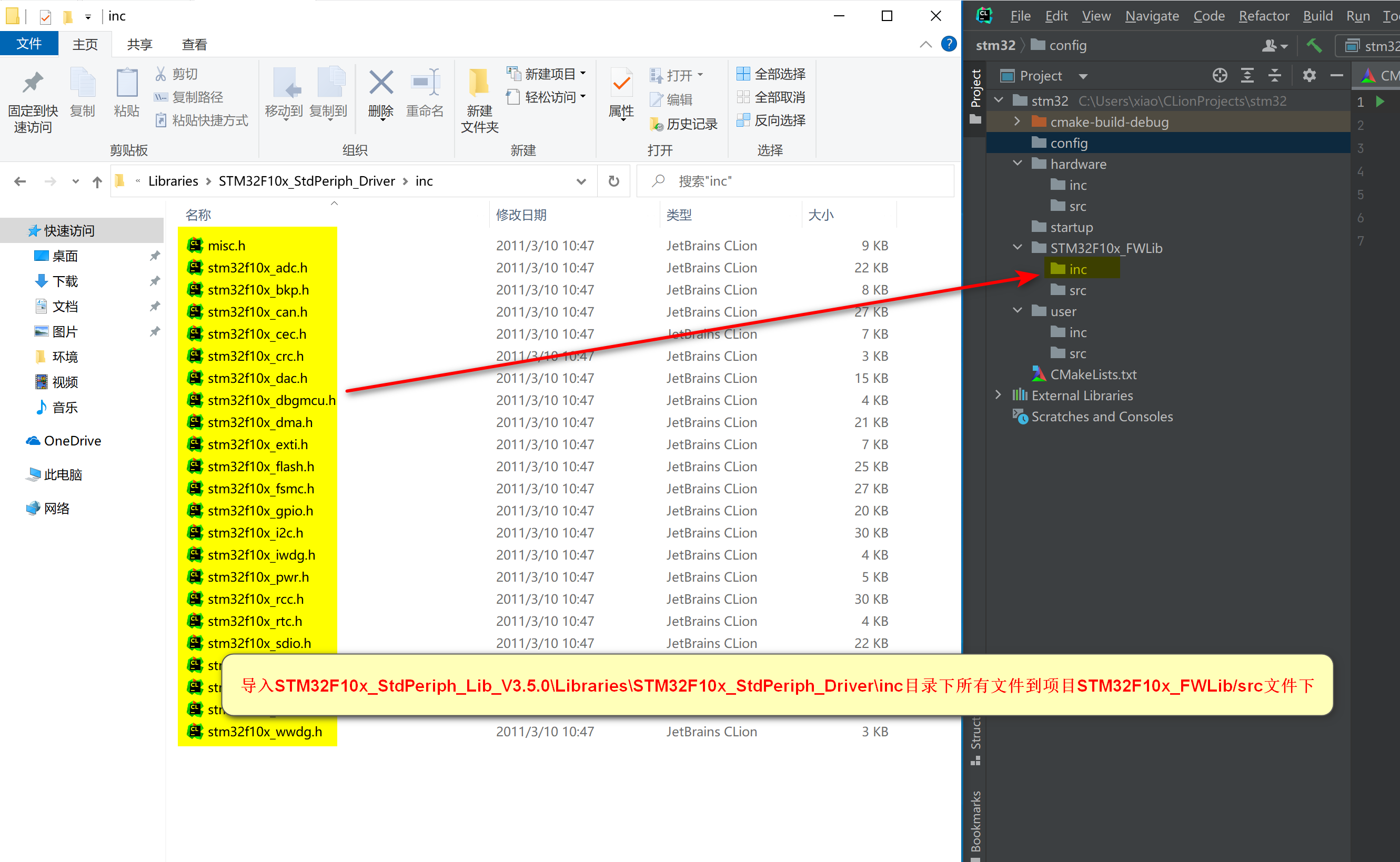Collapse the STM32F10x_FWLib folder
The image size is (1400, 862).
[1017, 247]
